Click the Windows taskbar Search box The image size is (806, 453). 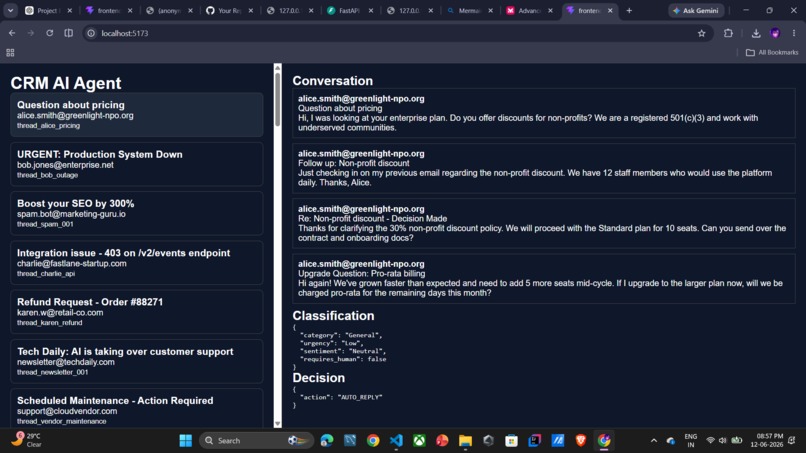[x=256, y=440]
